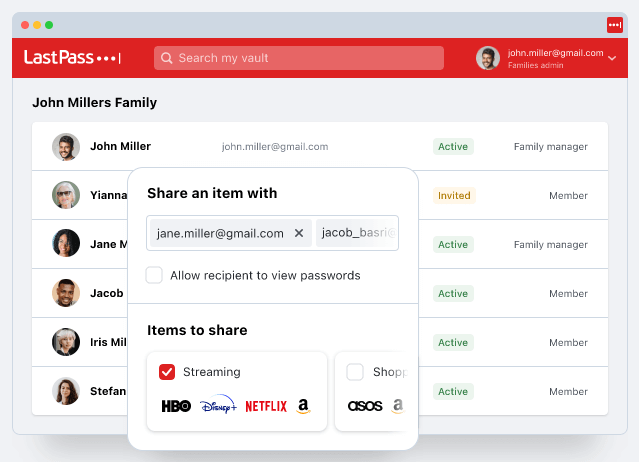Click the John Miller name in the first row
The image size is (639, 462).
(120, 146)
